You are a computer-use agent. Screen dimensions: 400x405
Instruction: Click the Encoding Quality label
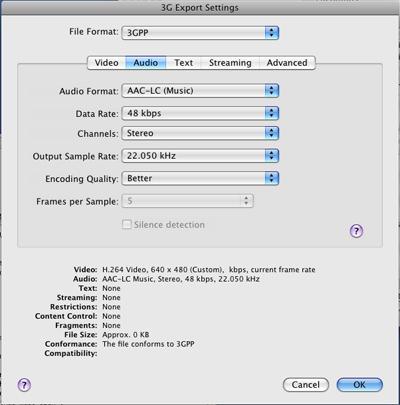(x=82, y=179)
